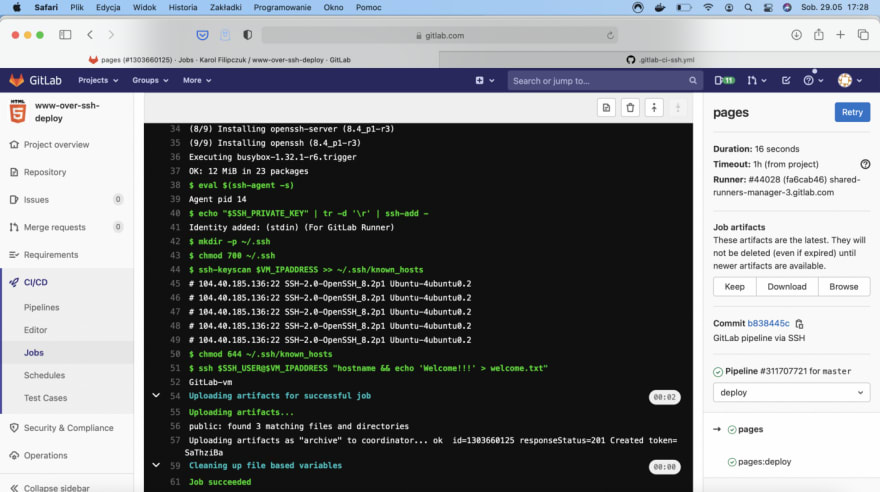
Task: Open Operations in sidebar
Action: coord(45,456)
